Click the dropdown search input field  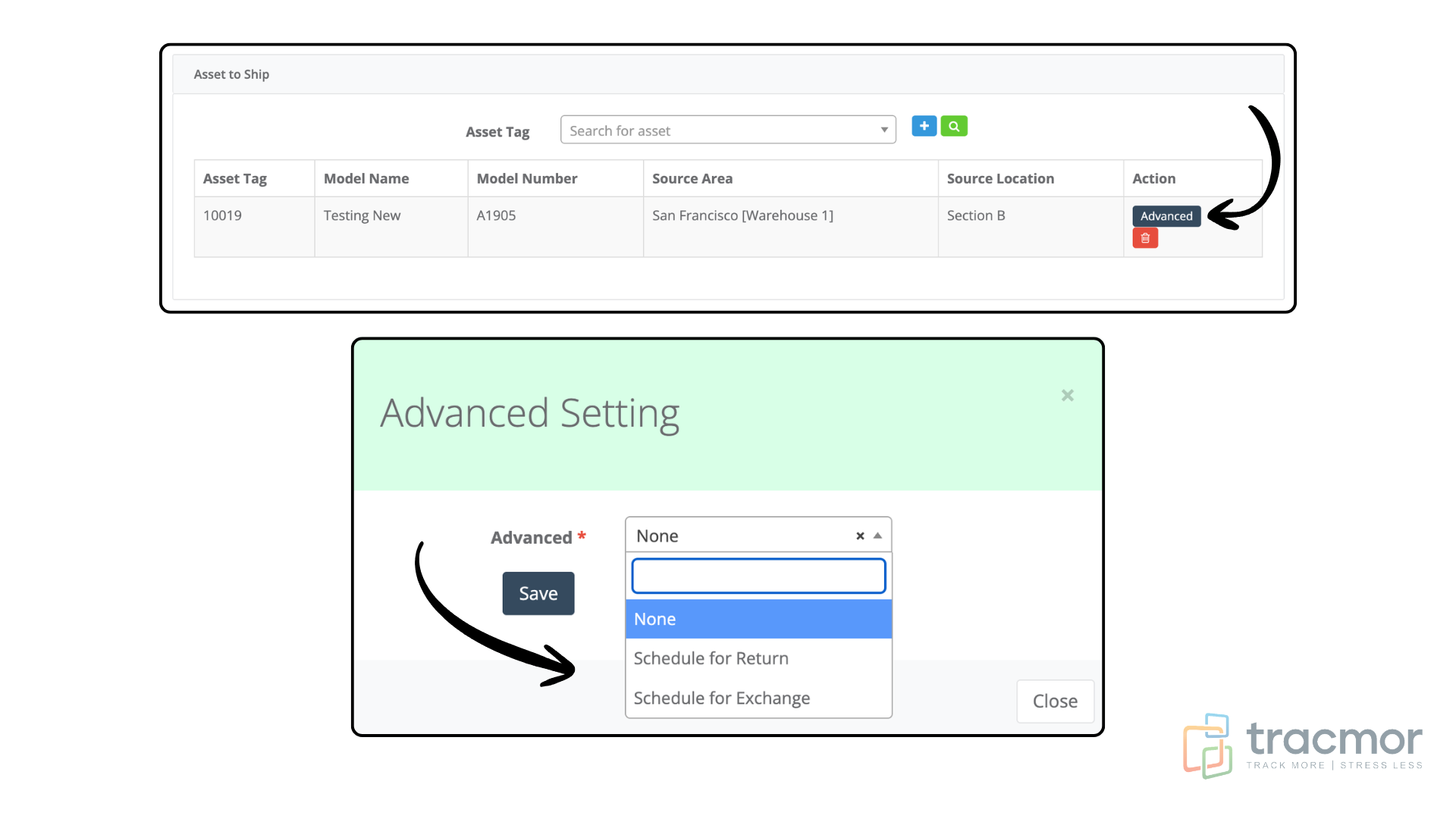pos(758,576)
